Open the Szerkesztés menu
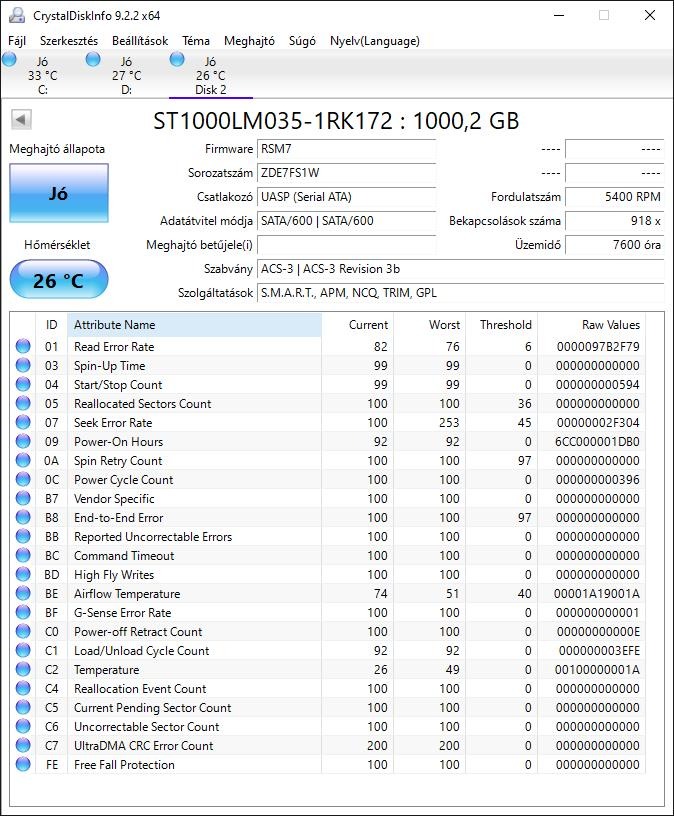The width and height of the screenshot is (674, 816). (69, 41)
